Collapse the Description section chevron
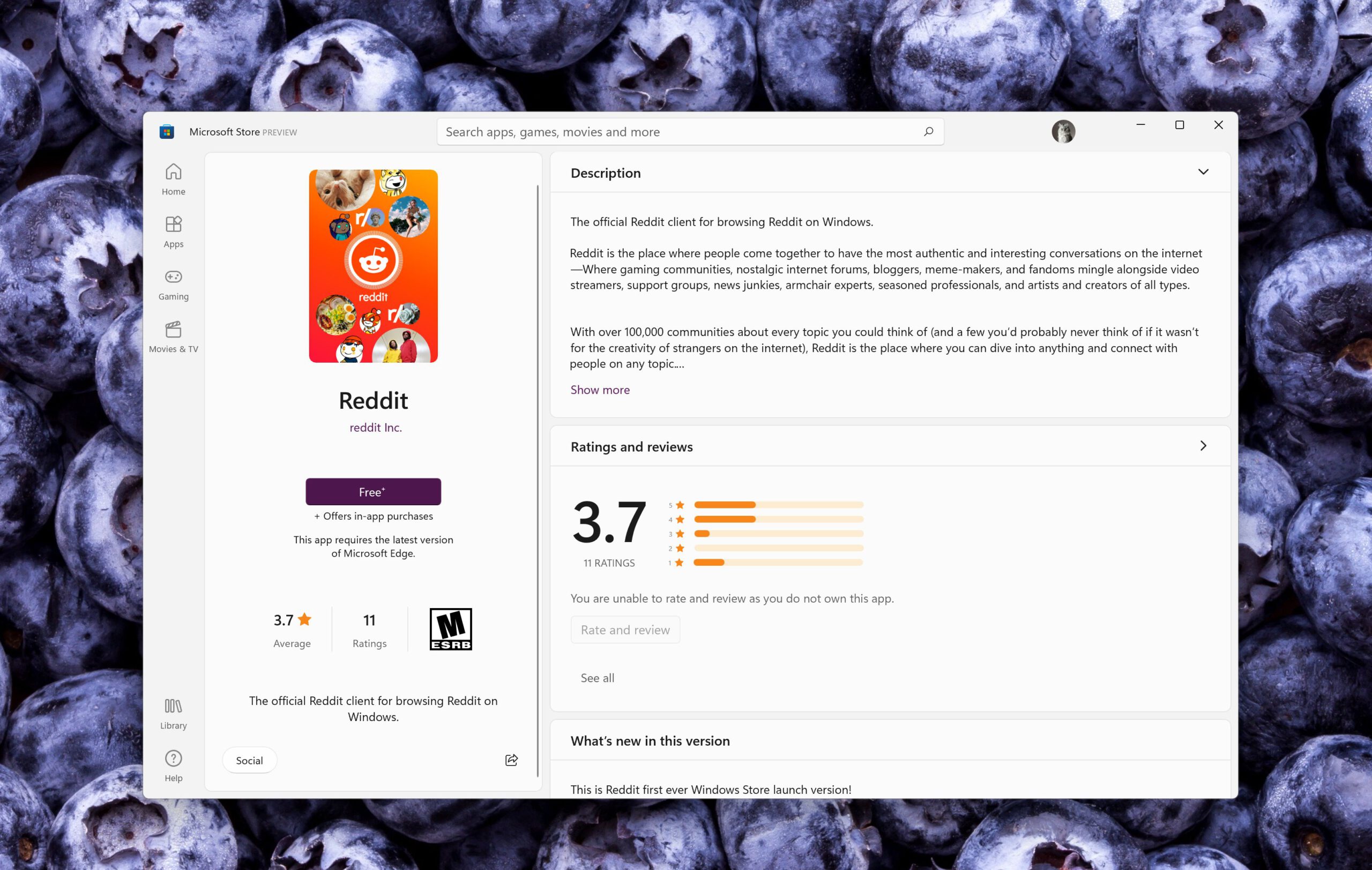This screenshot has width=1372, height=870. pyautogui.click(x=1203, y=172)
